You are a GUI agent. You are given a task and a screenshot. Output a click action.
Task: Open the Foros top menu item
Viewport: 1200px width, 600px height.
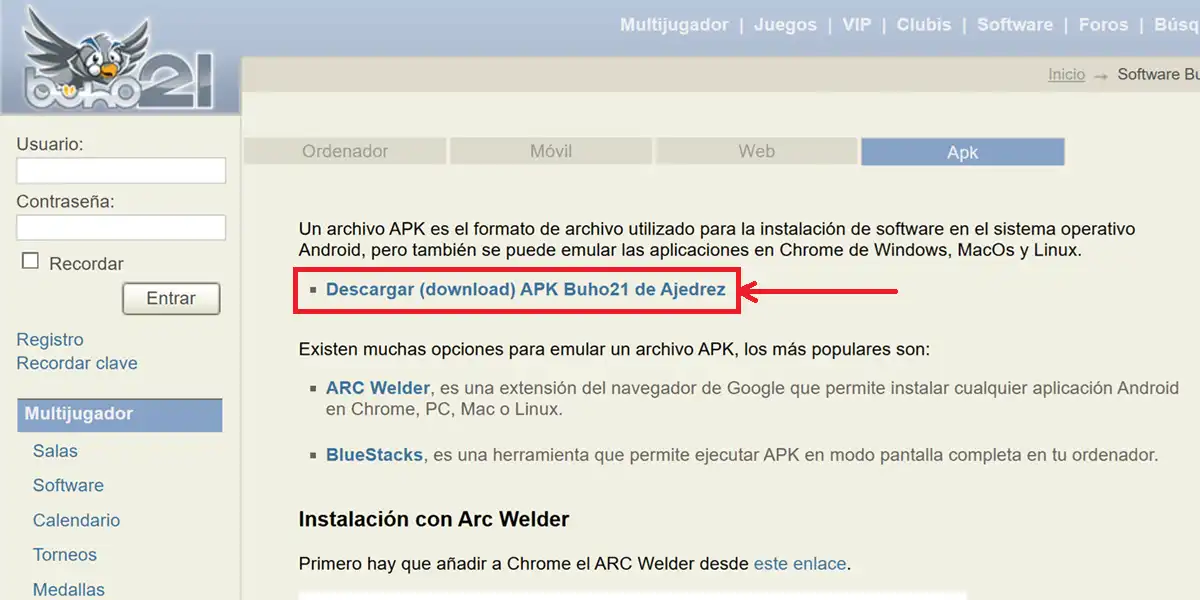tap(1103, 25)
